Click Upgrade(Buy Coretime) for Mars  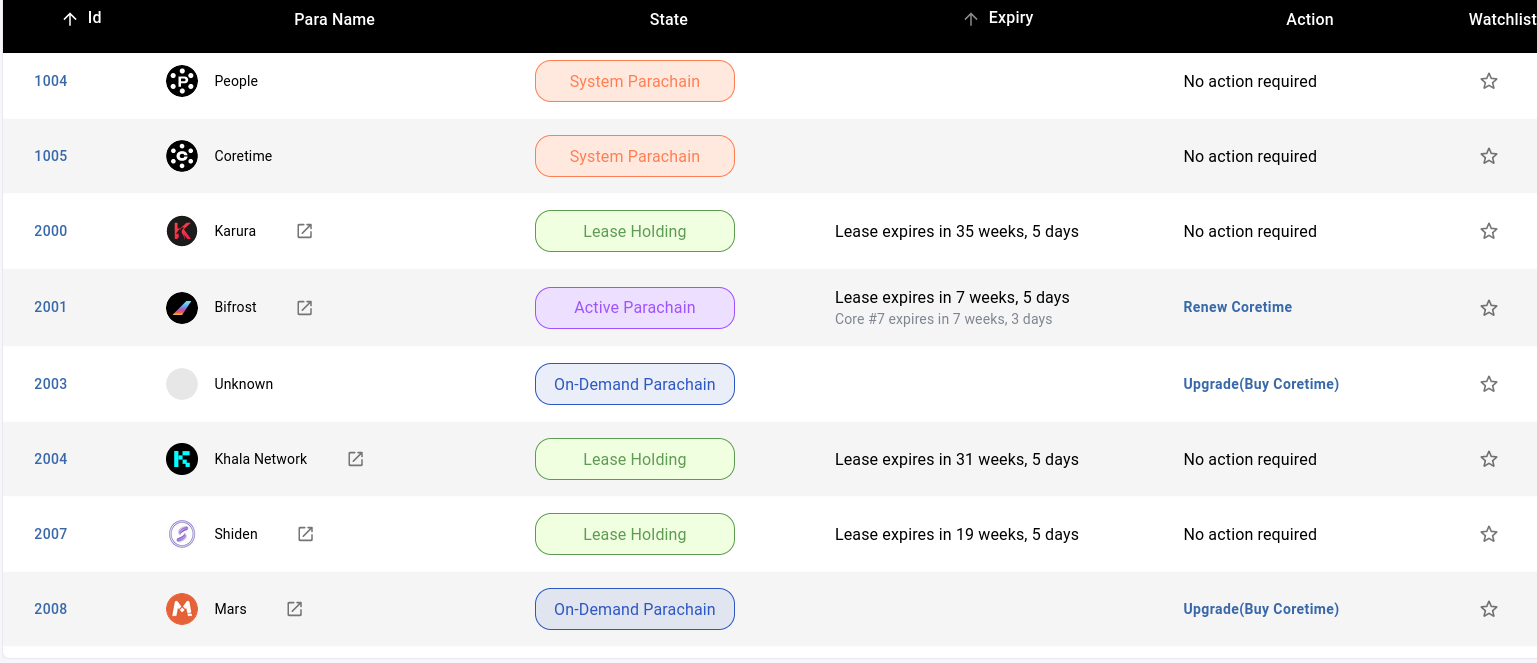coord(1260,609)
